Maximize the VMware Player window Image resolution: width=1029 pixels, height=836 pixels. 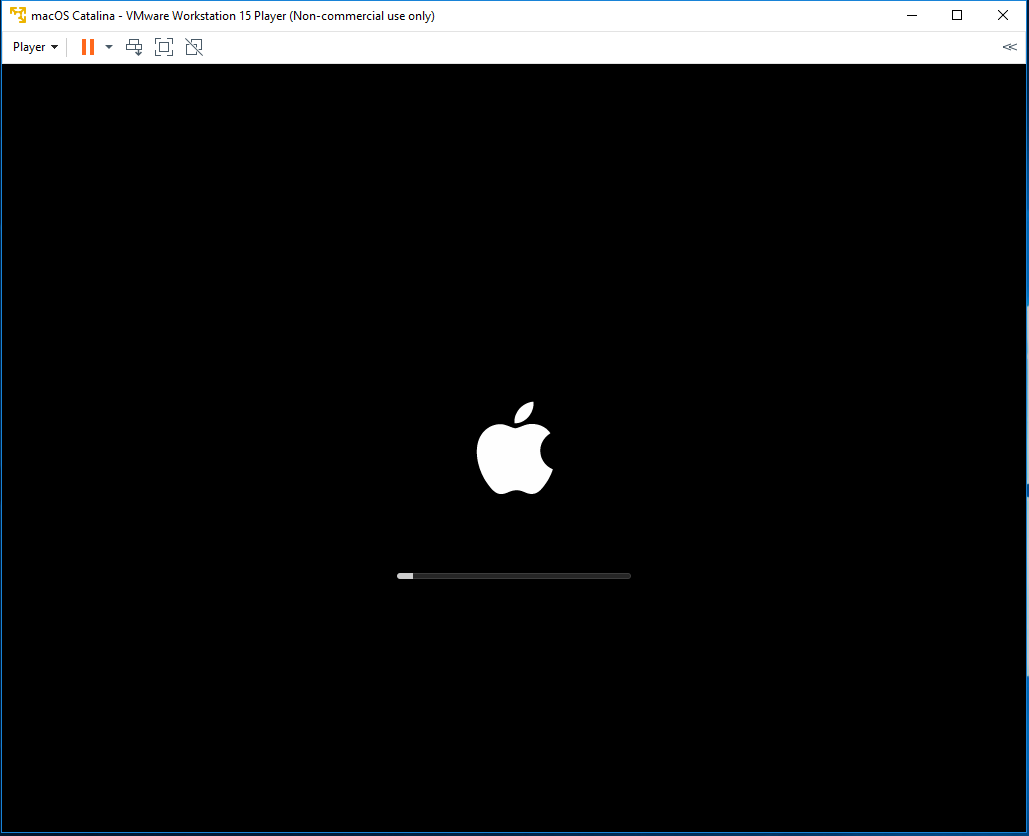[x=957, y=16]
